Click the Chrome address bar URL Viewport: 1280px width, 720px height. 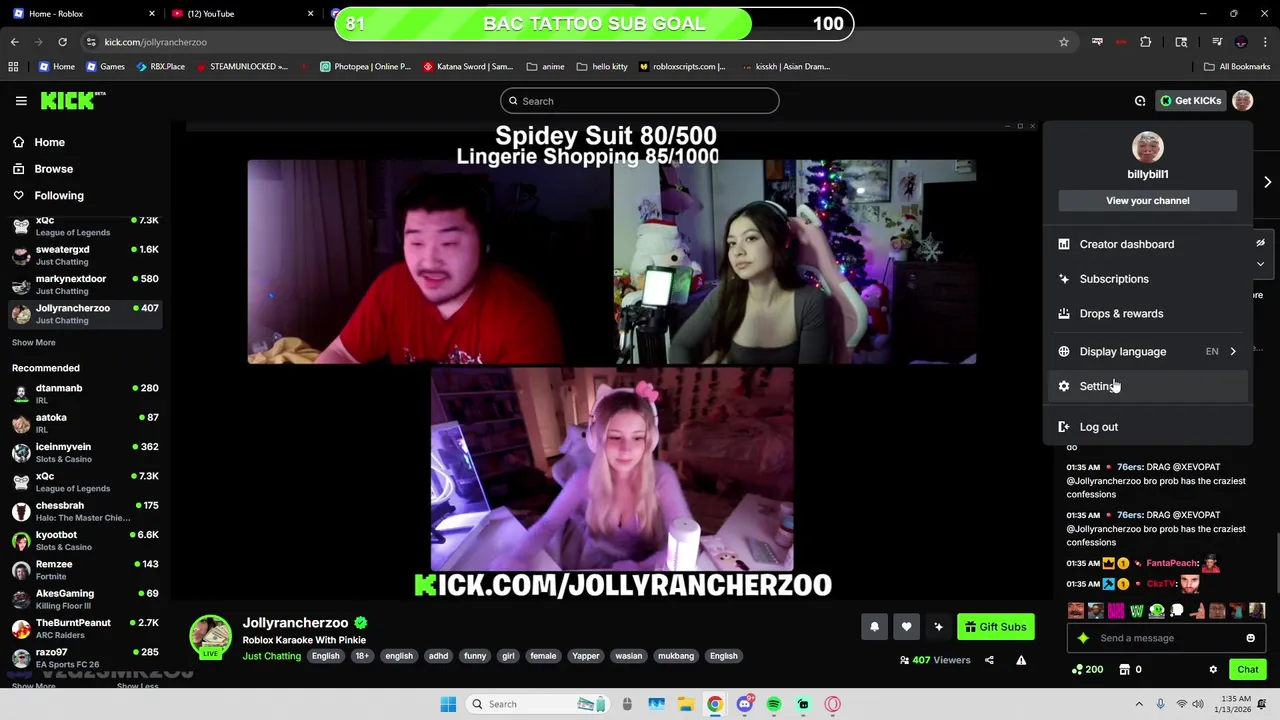(x=156, y=42)
